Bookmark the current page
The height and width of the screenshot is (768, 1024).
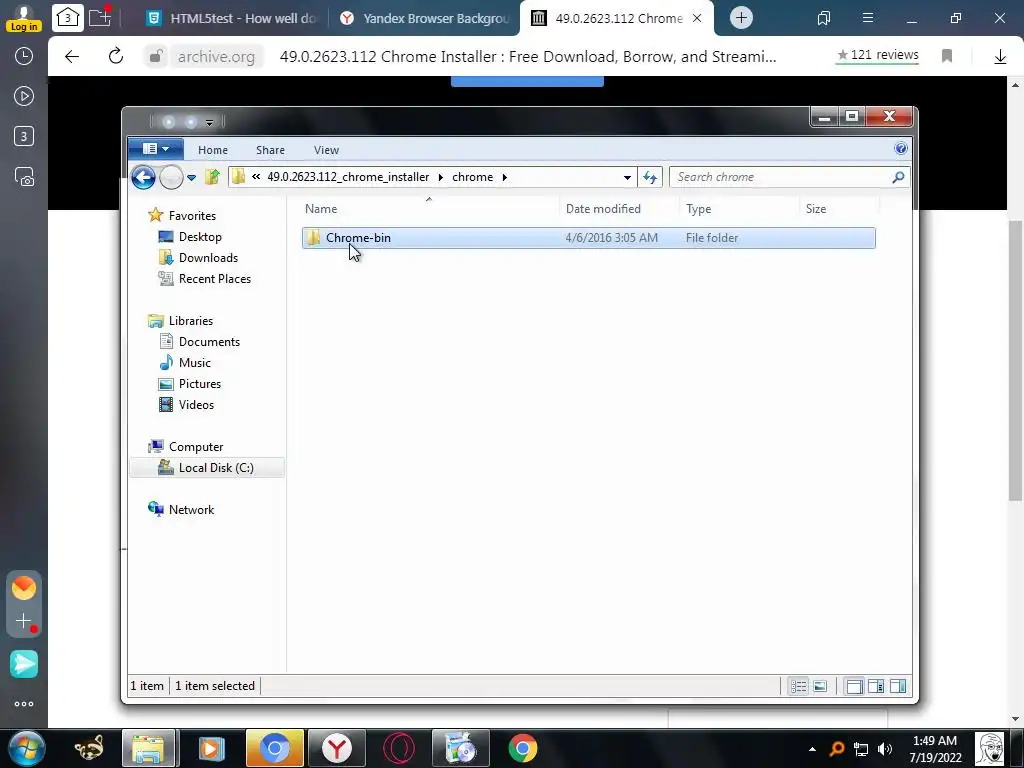pyautogui.click(x=947, y=56)
